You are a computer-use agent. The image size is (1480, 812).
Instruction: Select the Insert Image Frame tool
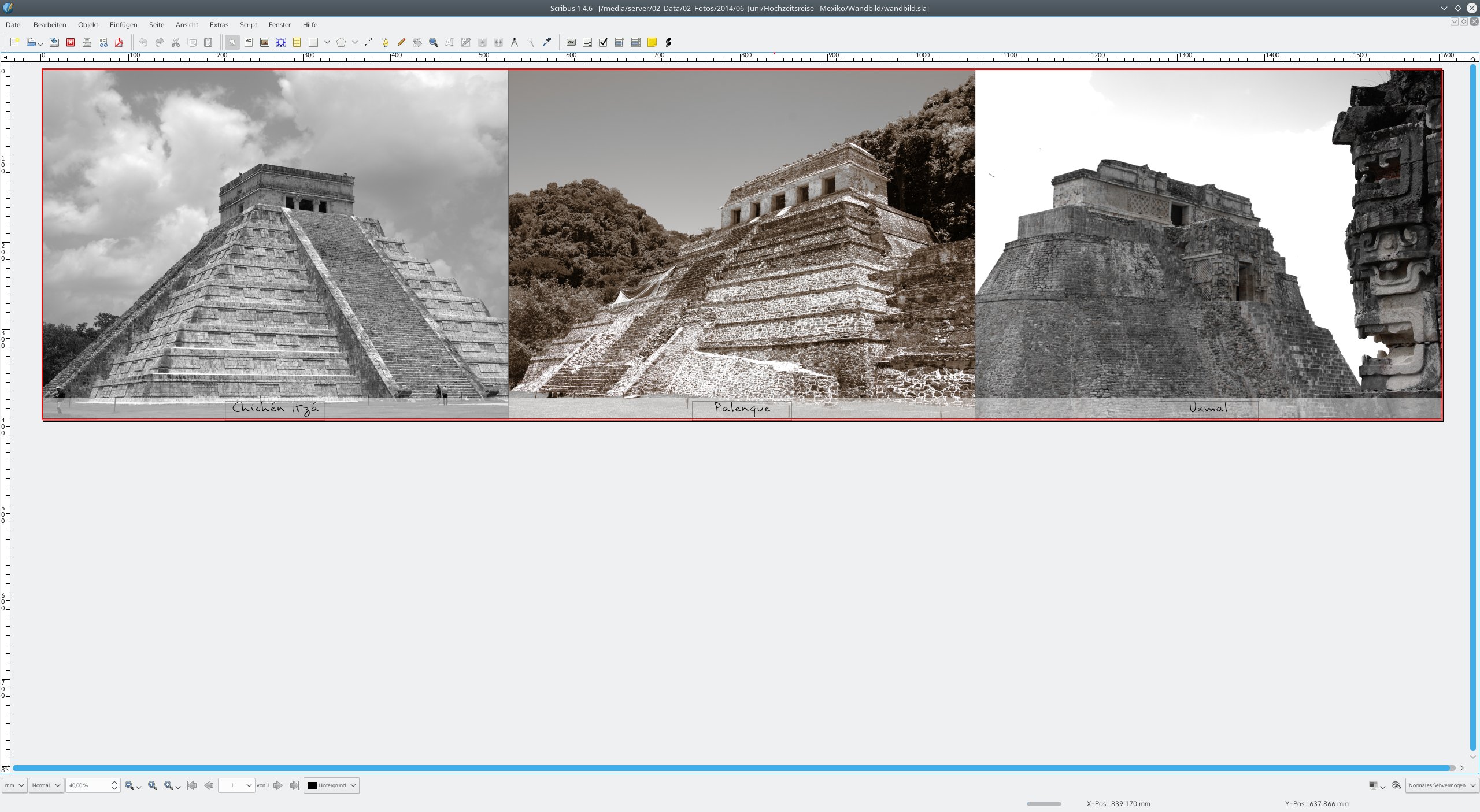coord(265,42)
